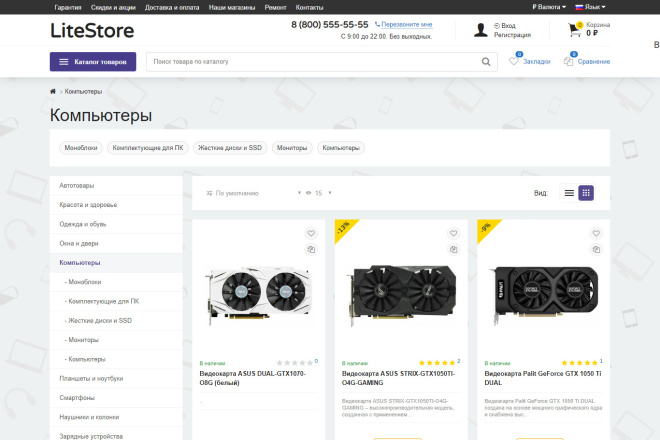Click the catalog search input field
Screen dimensions: 660x440
(x=313, y=62)
